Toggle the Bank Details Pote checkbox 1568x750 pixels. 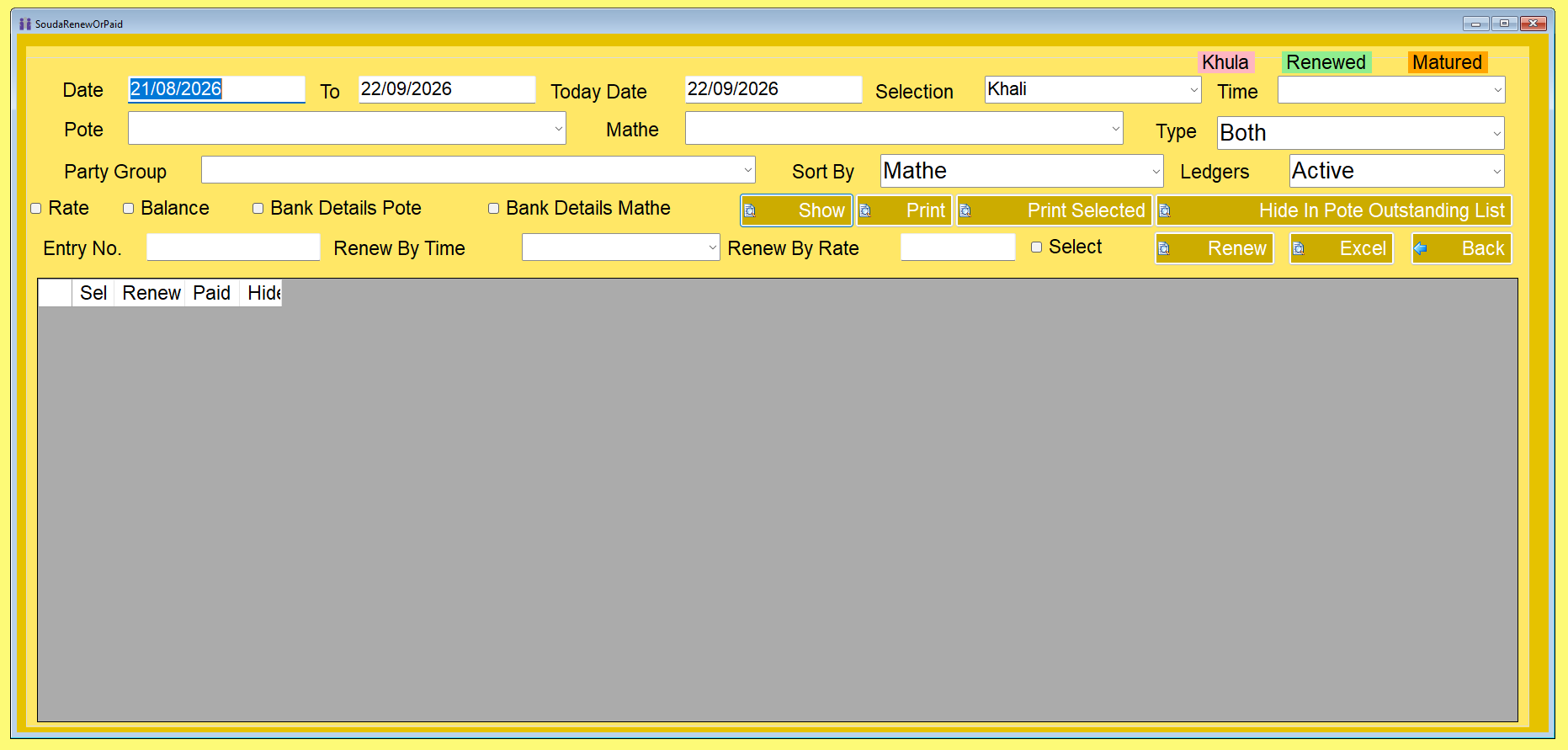click(x=258, y=209)
